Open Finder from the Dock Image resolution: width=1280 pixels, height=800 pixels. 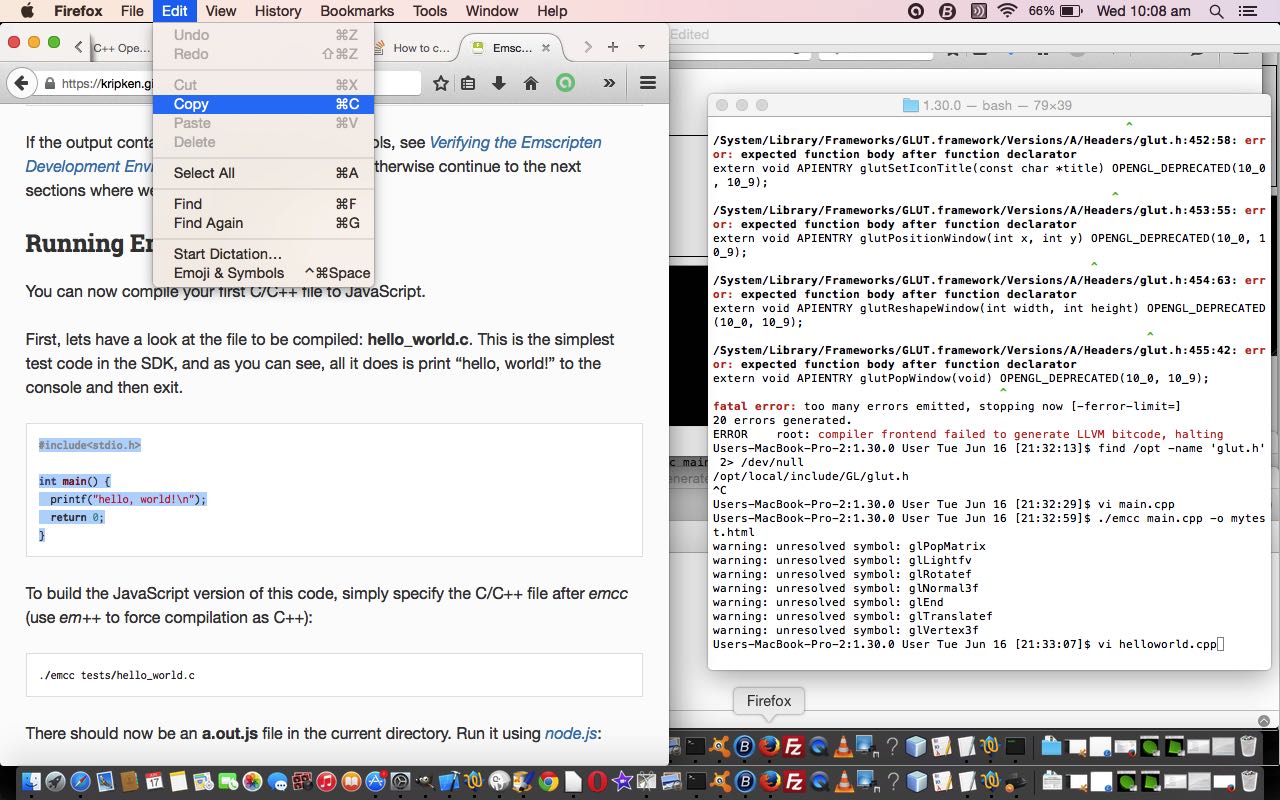31,781
